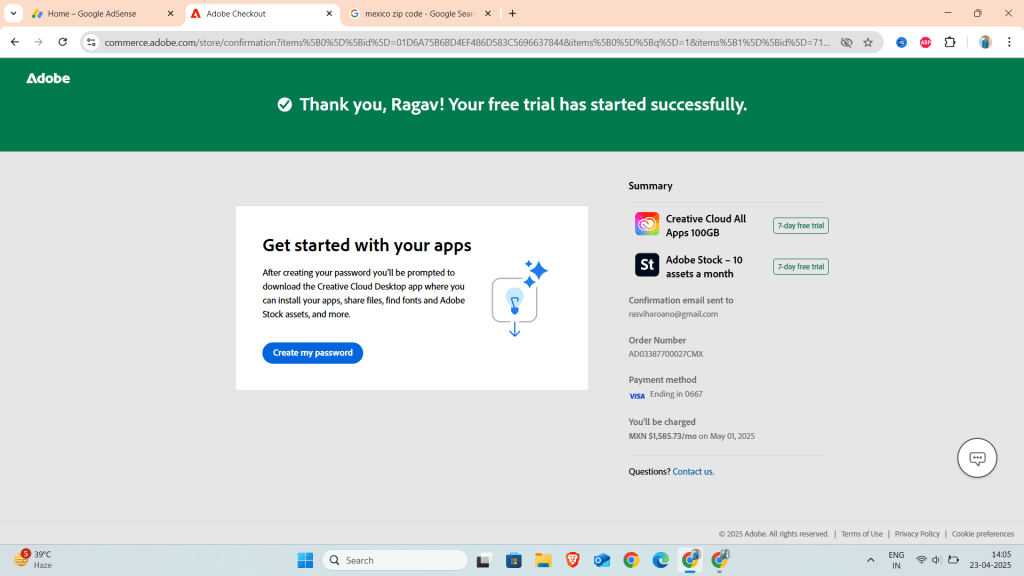
Task: Launch Brave browser from taskbar
Action: [572, 560]
